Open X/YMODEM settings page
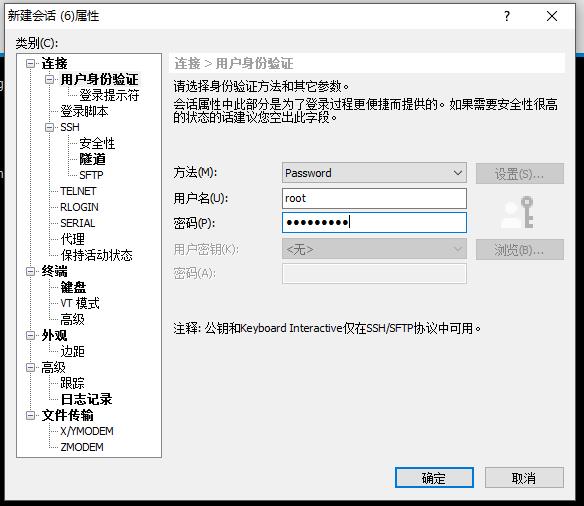 point(87,431)
